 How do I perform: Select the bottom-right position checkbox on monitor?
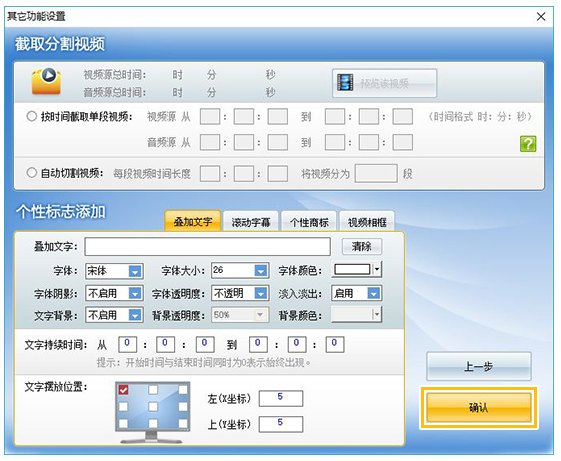(183, 423)
